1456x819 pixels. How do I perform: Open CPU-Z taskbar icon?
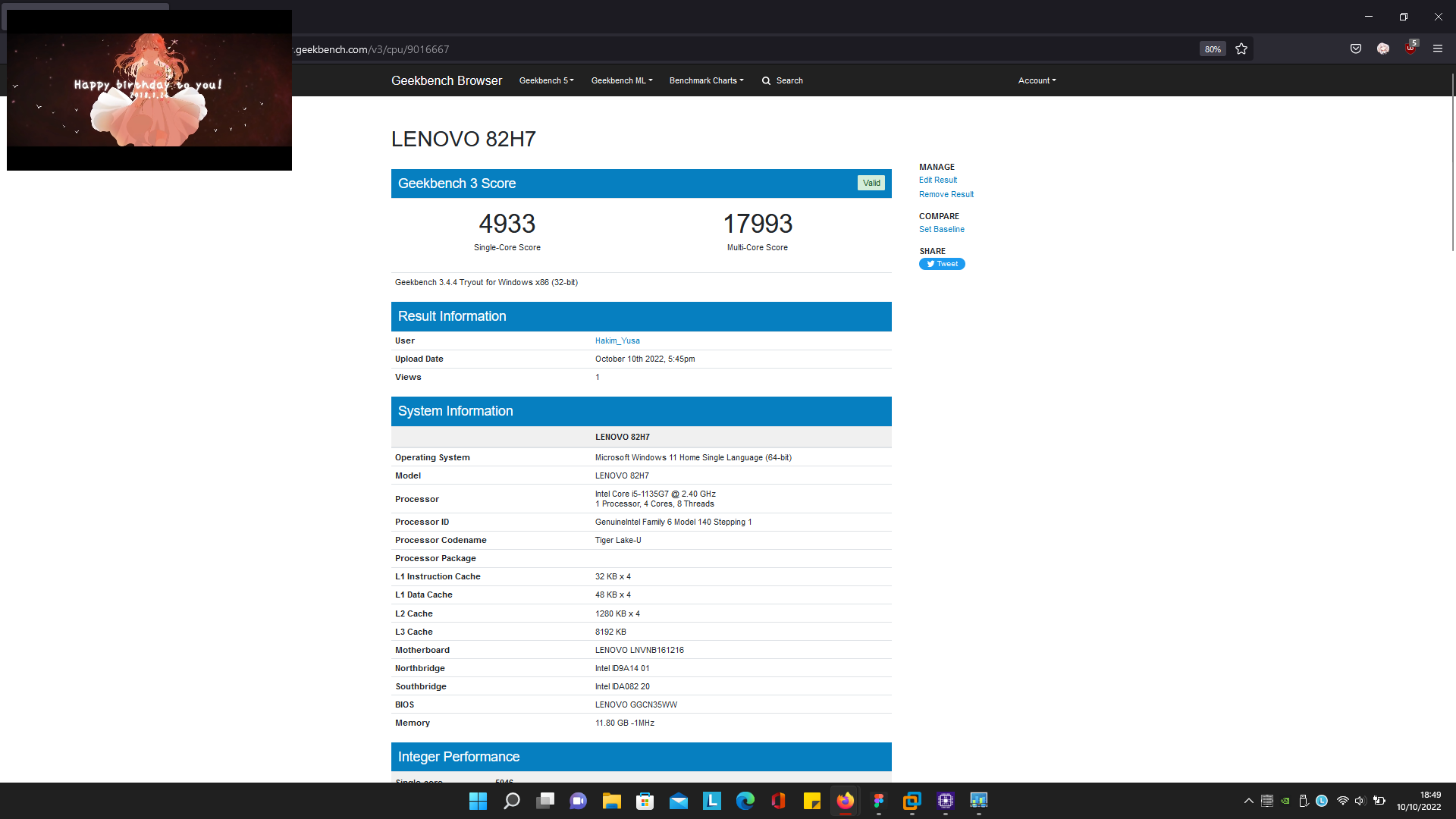click(x=946, y=801)
